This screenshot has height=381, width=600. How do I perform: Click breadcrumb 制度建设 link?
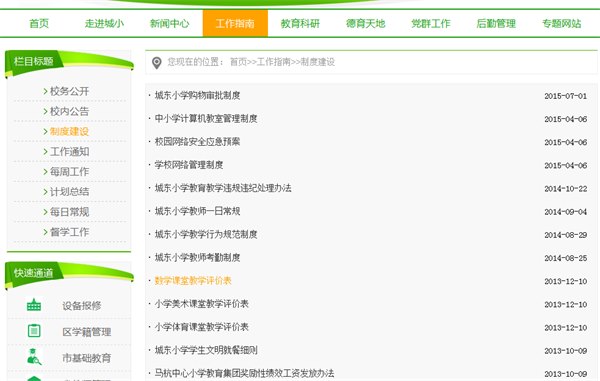pos(318,62)
